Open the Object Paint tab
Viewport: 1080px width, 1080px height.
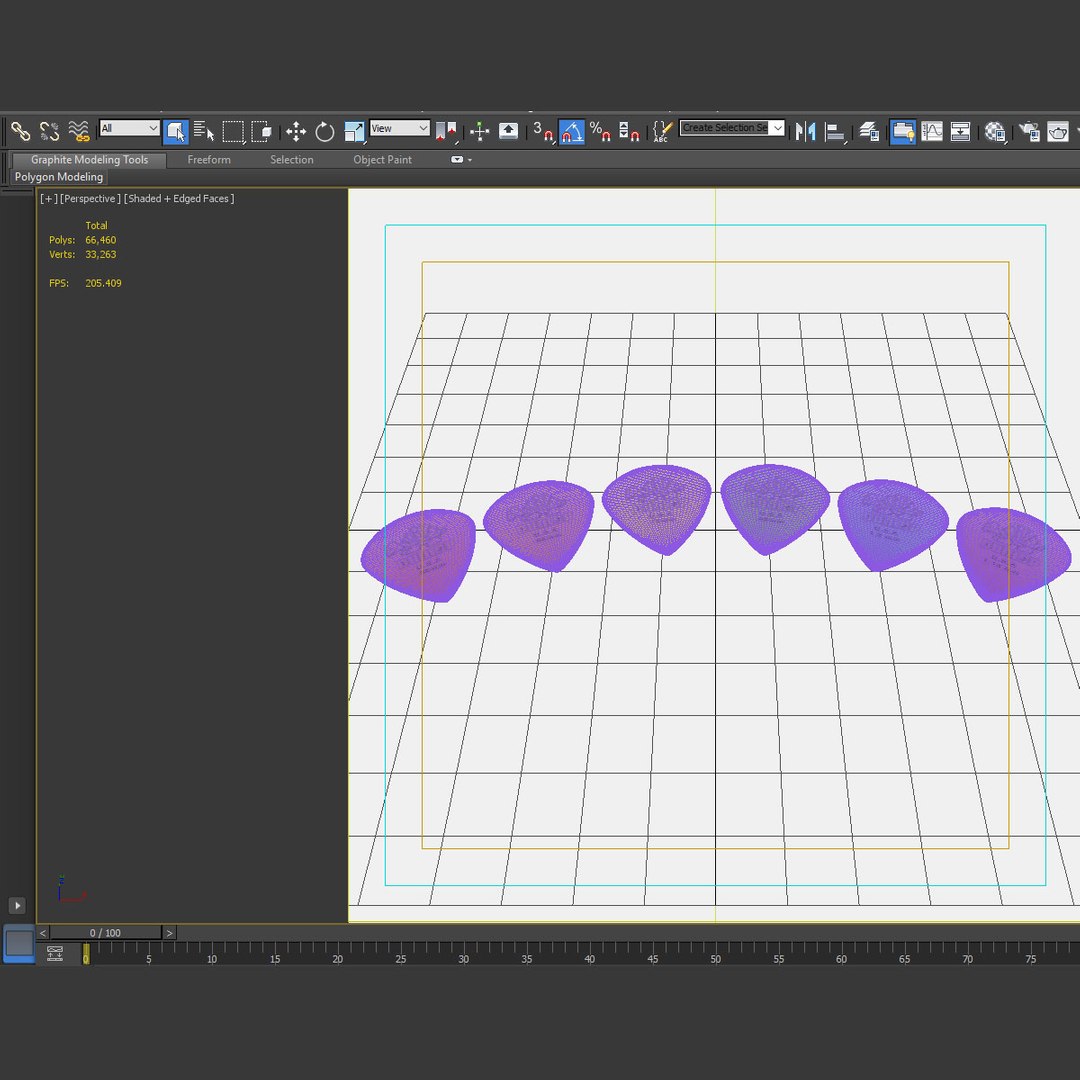click(x=382, y=160)
